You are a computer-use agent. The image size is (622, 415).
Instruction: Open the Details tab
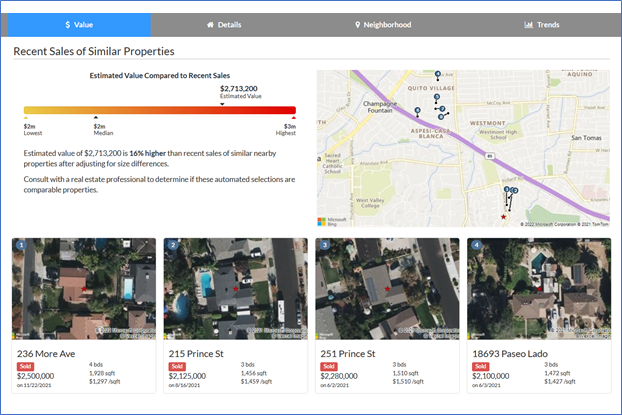click(224, 25)
